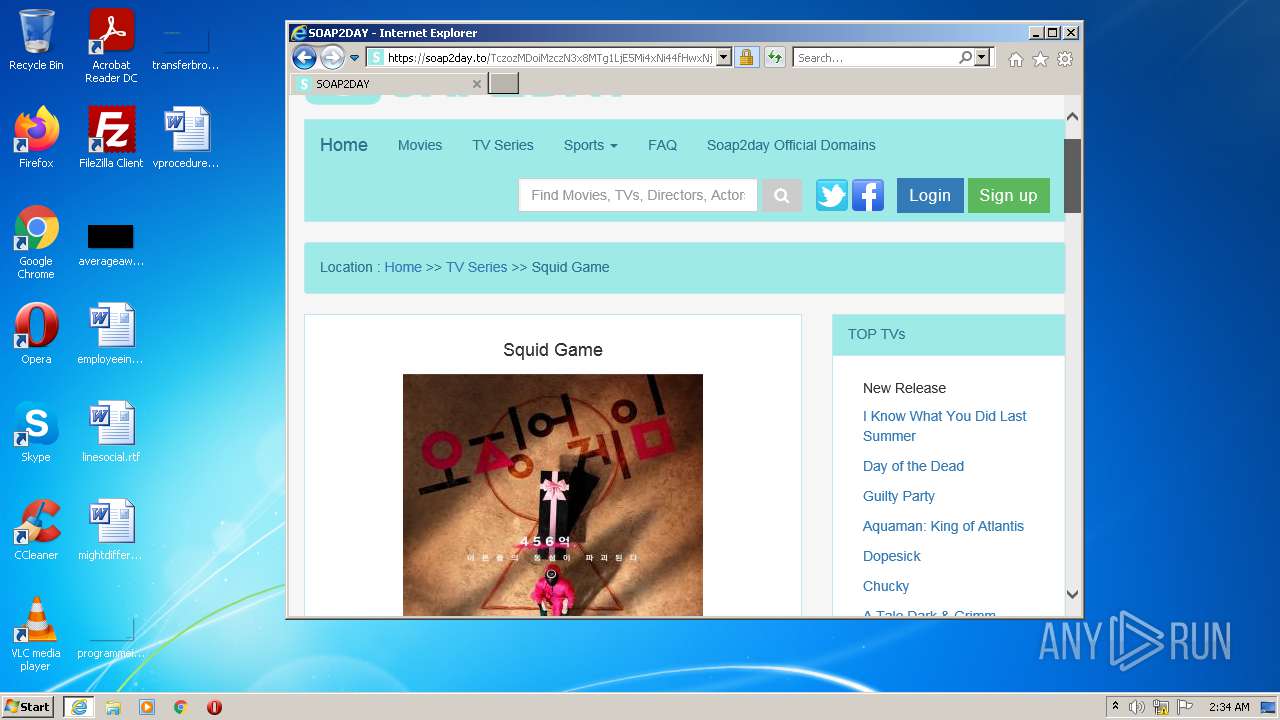
Task: Open FileZilla Client desktop icon
Action: tap(111, 138)
